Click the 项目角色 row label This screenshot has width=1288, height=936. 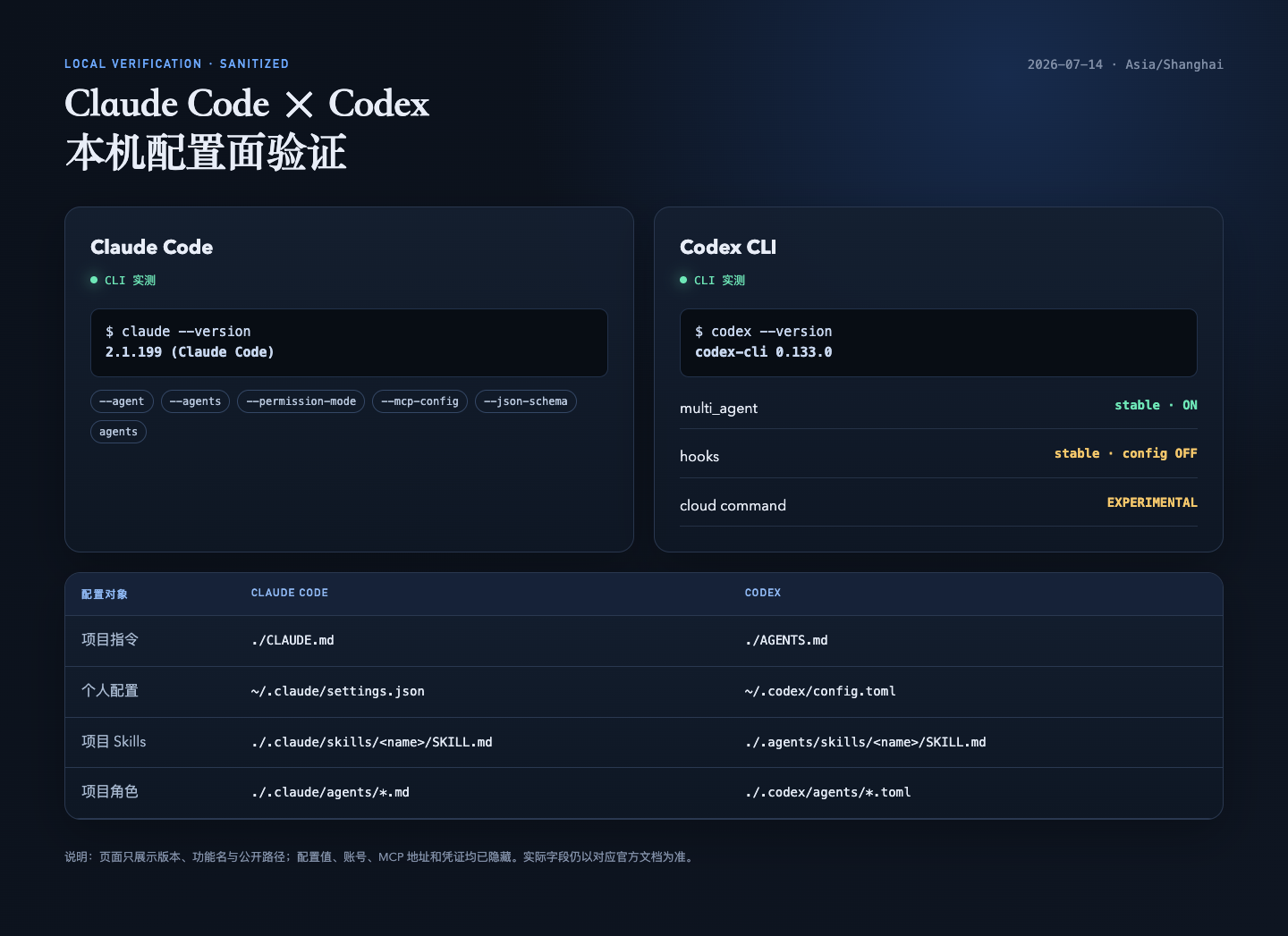coord(110,792)
